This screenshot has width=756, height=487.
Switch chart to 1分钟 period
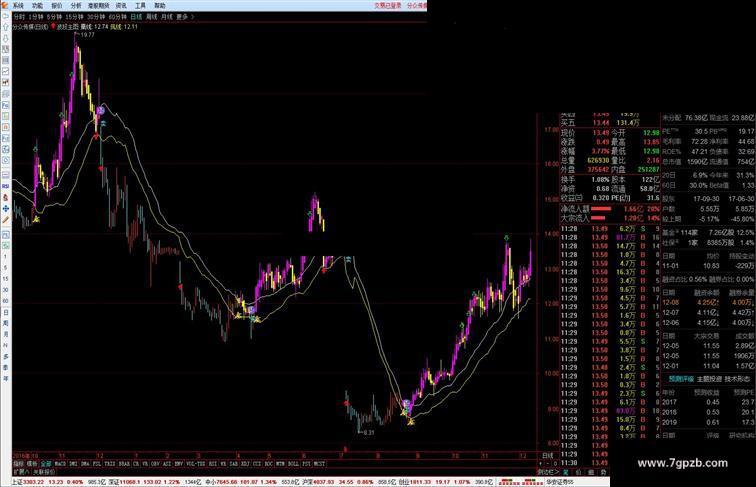pyautogui.click(x=36, y=16)
